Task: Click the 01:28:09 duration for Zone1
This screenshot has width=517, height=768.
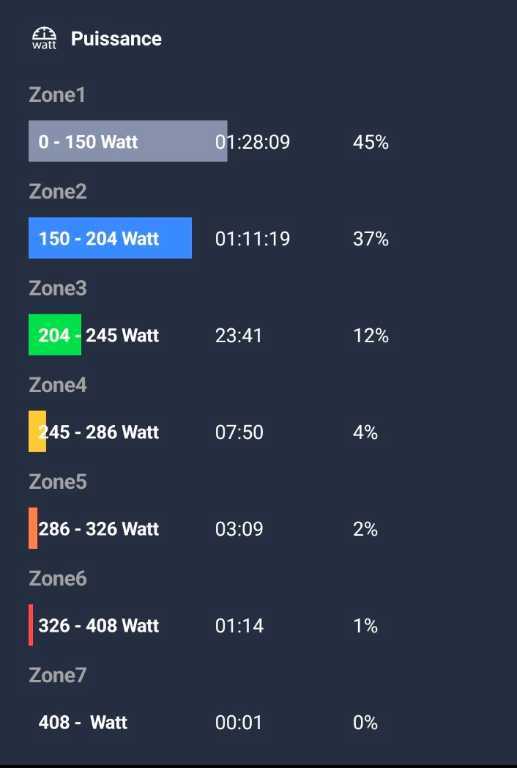Action: click(252, 142)
